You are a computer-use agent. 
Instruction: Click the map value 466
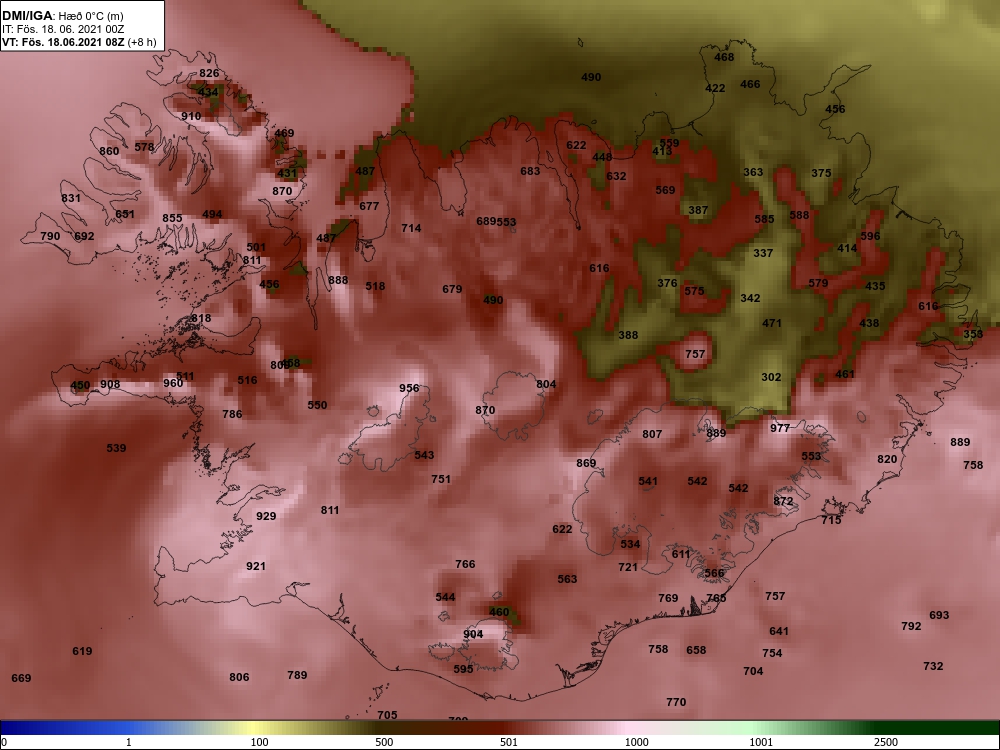[750, 84]
